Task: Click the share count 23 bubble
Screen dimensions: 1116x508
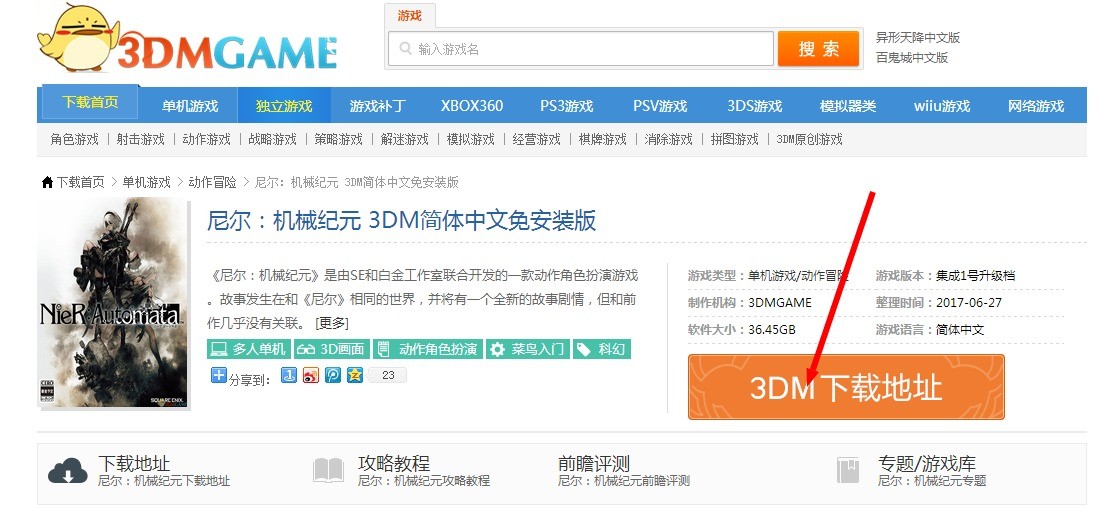Action: coord(388,375)
